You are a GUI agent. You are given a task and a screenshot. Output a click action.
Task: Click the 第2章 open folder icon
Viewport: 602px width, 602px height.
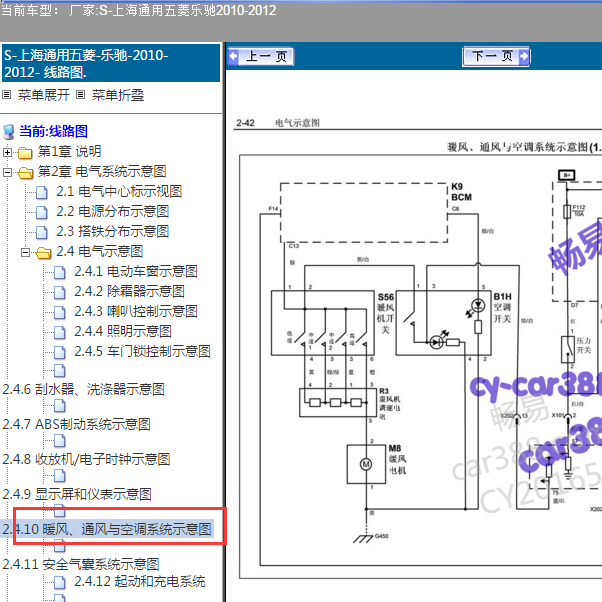pos(25,173)
